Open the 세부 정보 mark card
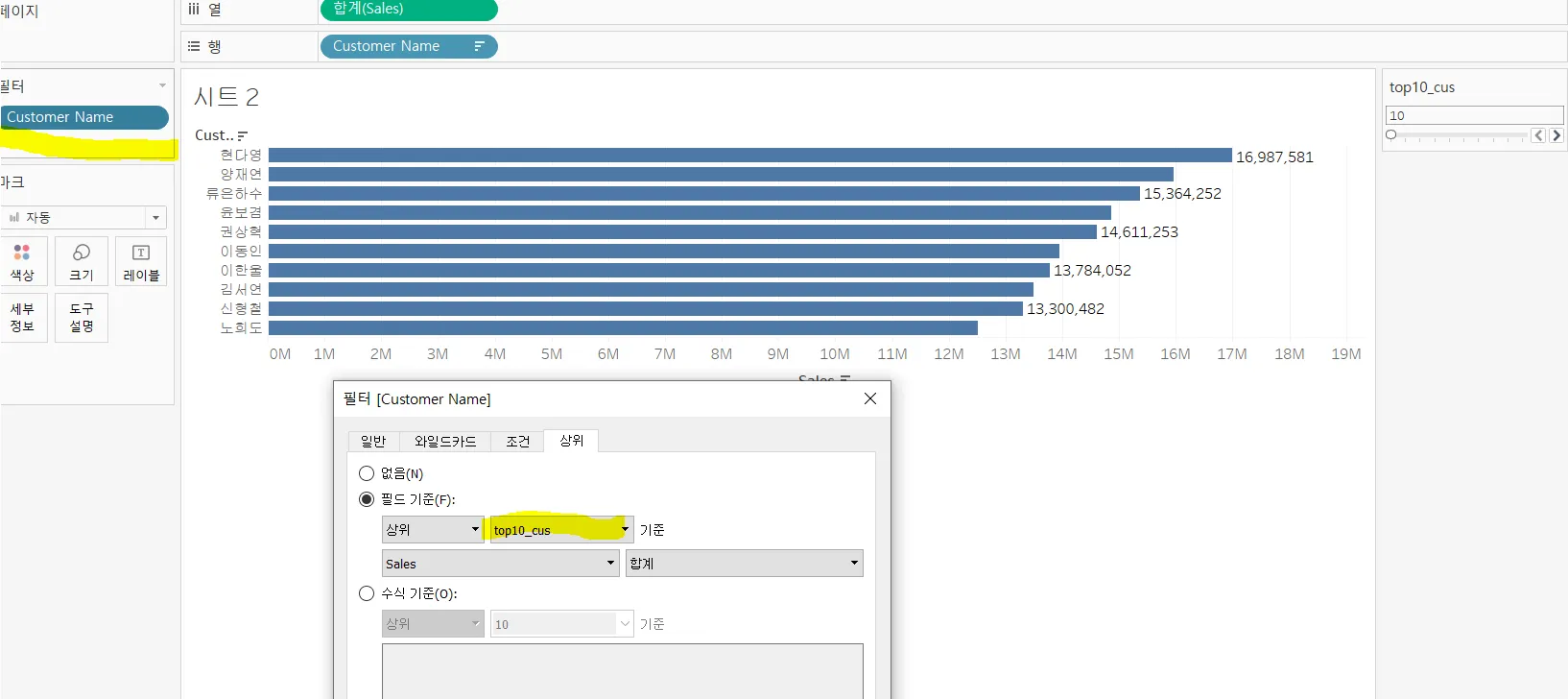Screen dimensions: 1568x699 click(22, 318)
